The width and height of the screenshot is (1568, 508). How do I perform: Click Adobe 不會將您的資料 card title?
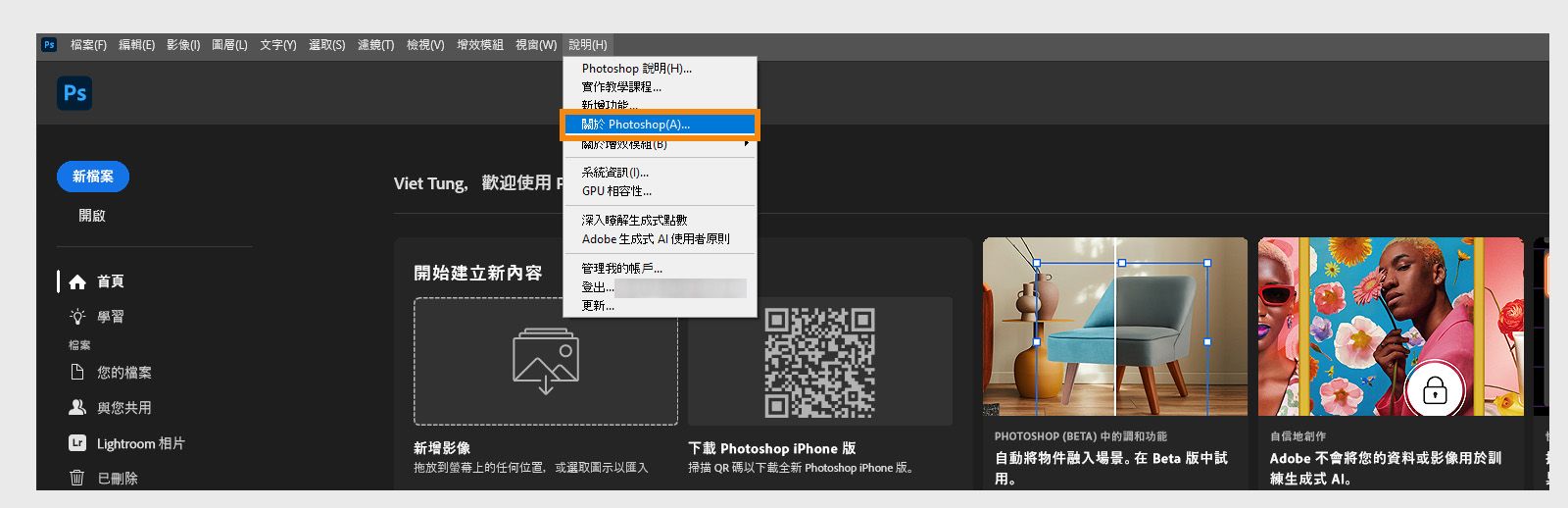[x=1386, y=468]
